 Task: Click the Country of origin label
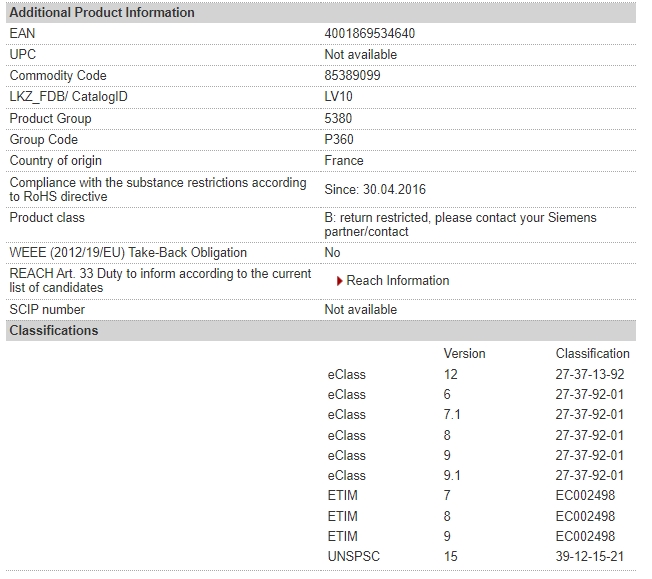(x=55, y=161)
